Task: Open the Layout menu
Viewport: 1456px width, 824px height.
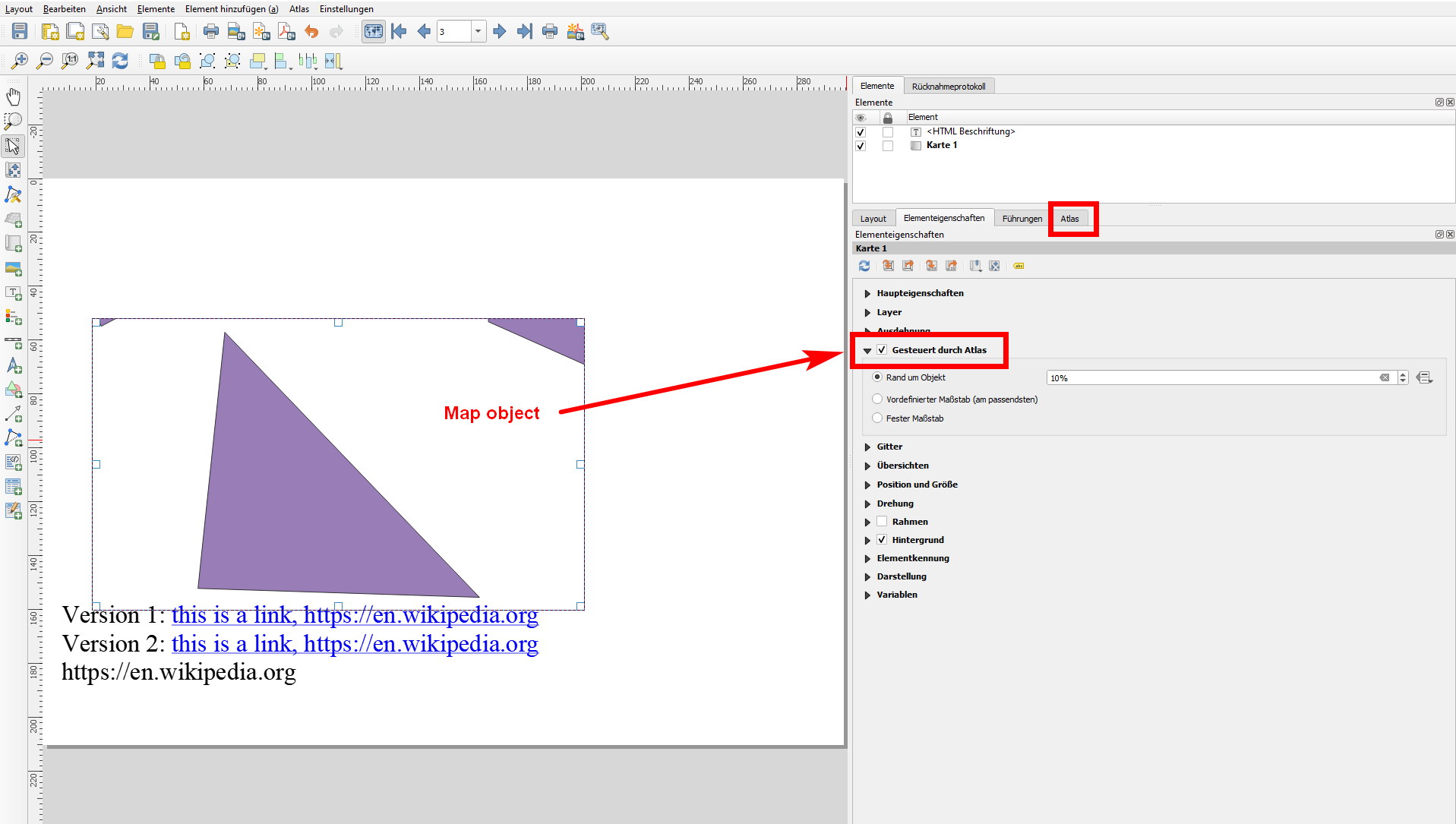Action: (x=19, y=9)
